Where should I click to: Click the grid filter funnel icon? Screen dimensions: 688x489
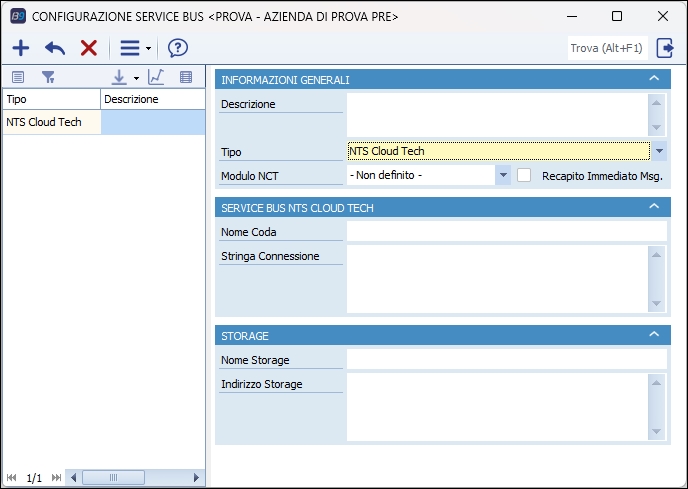point(47,77)
